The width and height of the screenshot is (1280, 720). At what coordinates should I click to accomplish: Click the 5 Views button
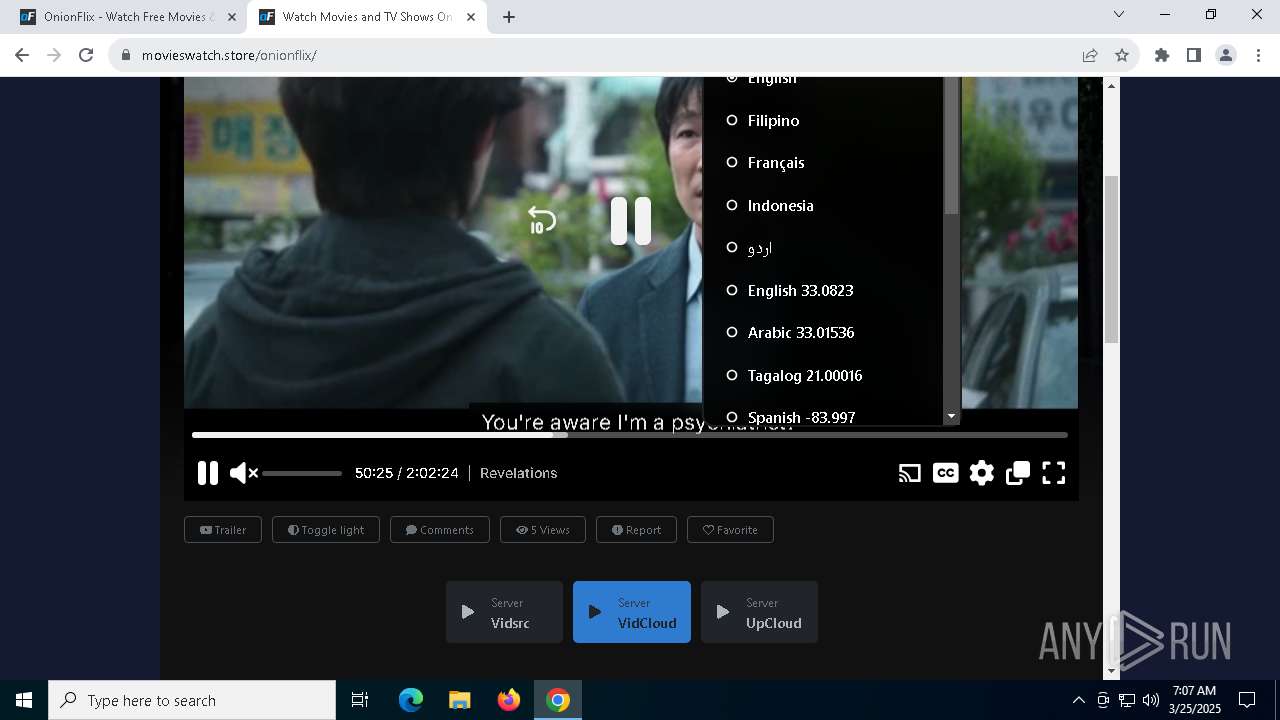543,530
